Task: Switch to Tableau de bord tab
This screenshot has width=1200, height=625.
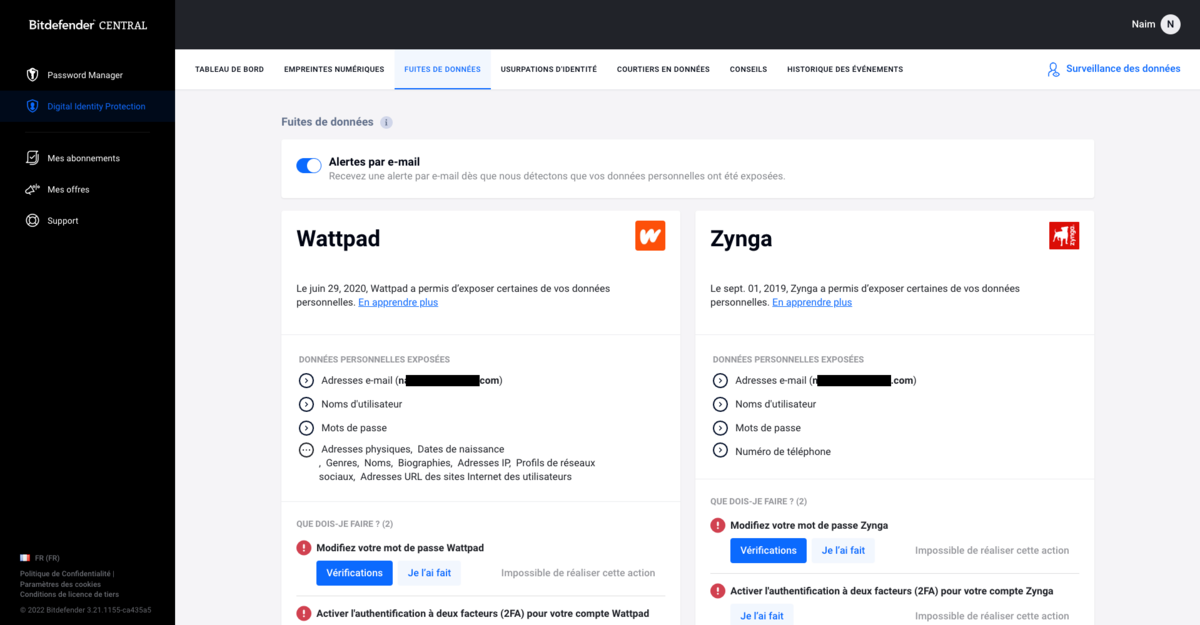Action: click(229, 69)
